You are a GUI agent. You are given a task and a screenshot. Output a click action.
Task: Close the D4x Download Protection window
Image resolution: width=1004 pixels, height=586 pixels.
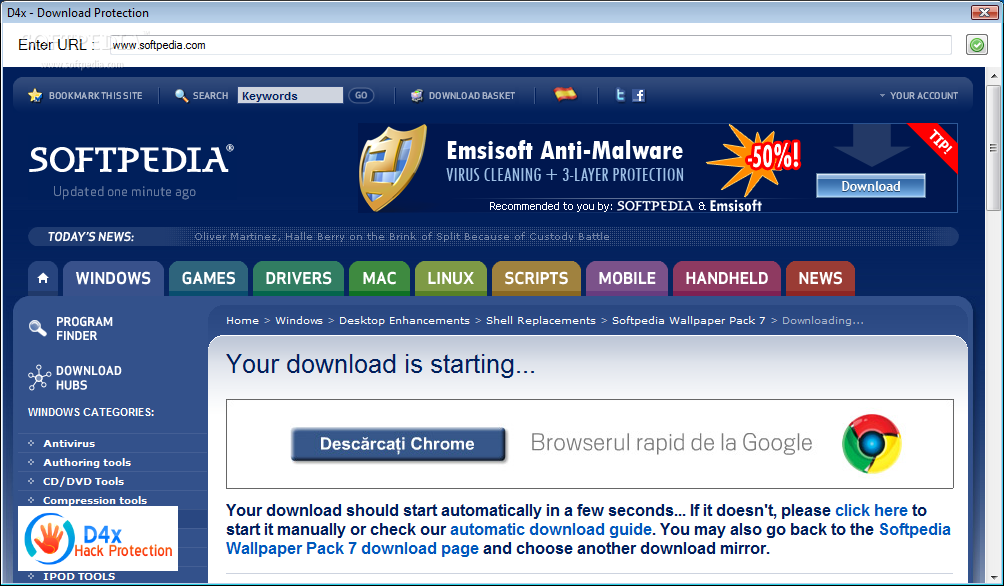pyautogui.click(x=984, y=12)
